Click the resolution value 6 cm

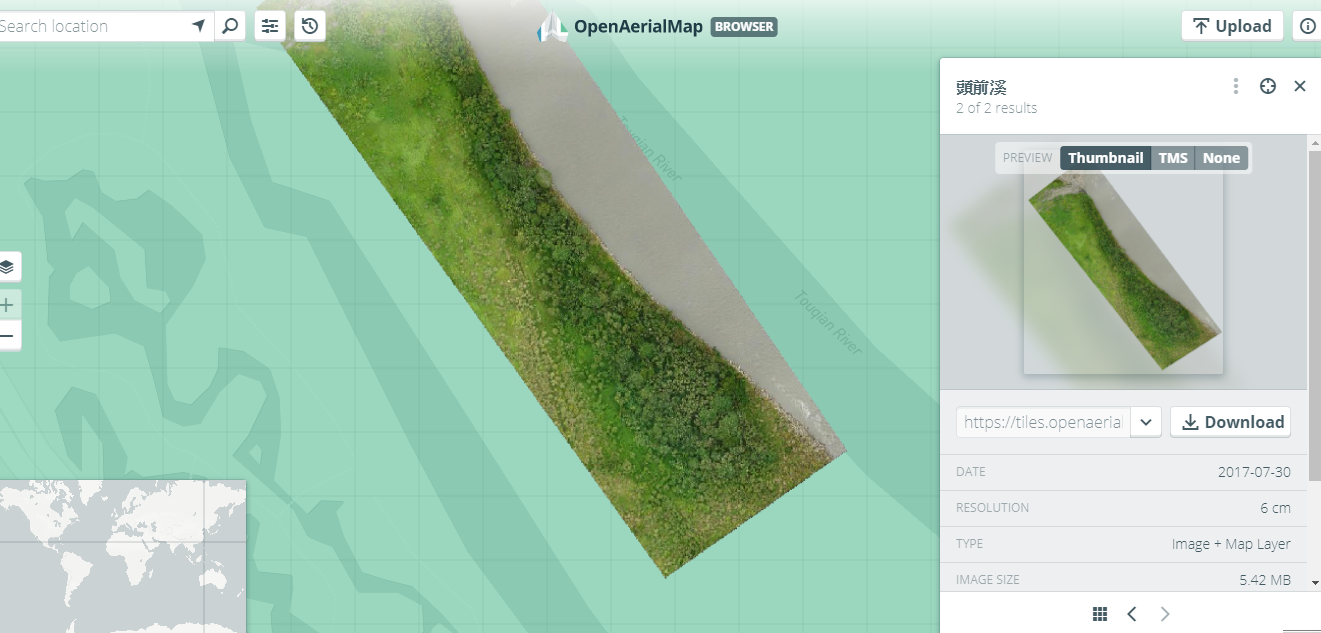pos(1275,508)
